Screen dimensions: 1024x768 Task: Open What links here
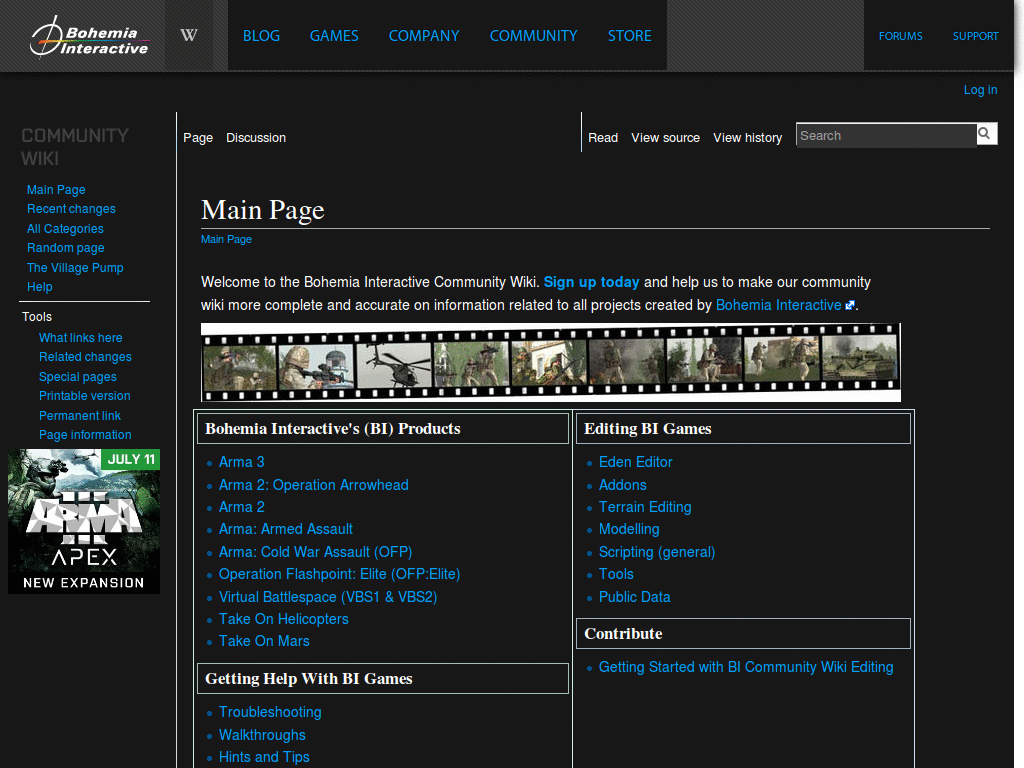click(80, 338)
